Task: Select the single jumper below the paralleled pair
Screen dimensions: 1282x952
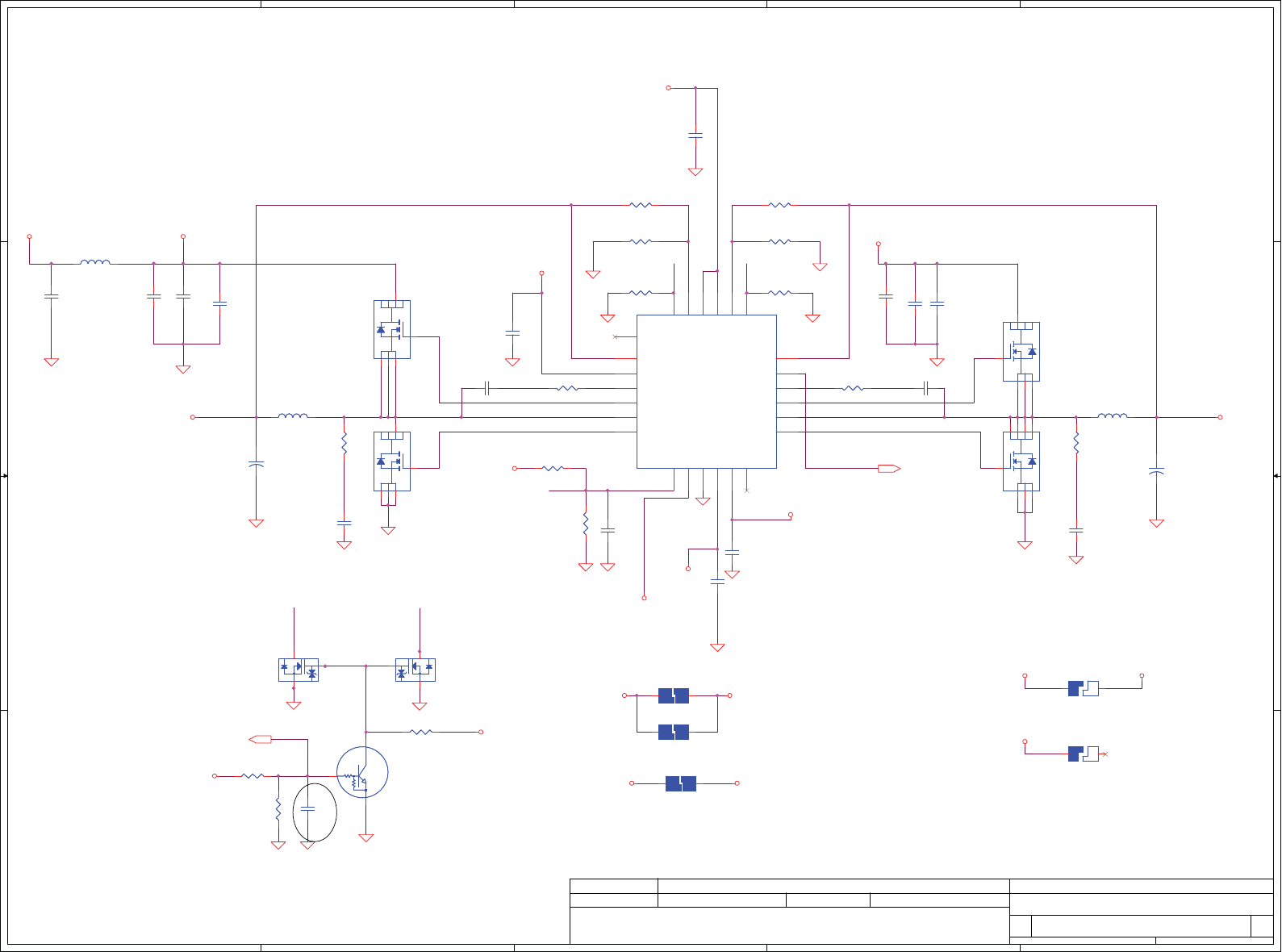Action: [x=681, y=783]
